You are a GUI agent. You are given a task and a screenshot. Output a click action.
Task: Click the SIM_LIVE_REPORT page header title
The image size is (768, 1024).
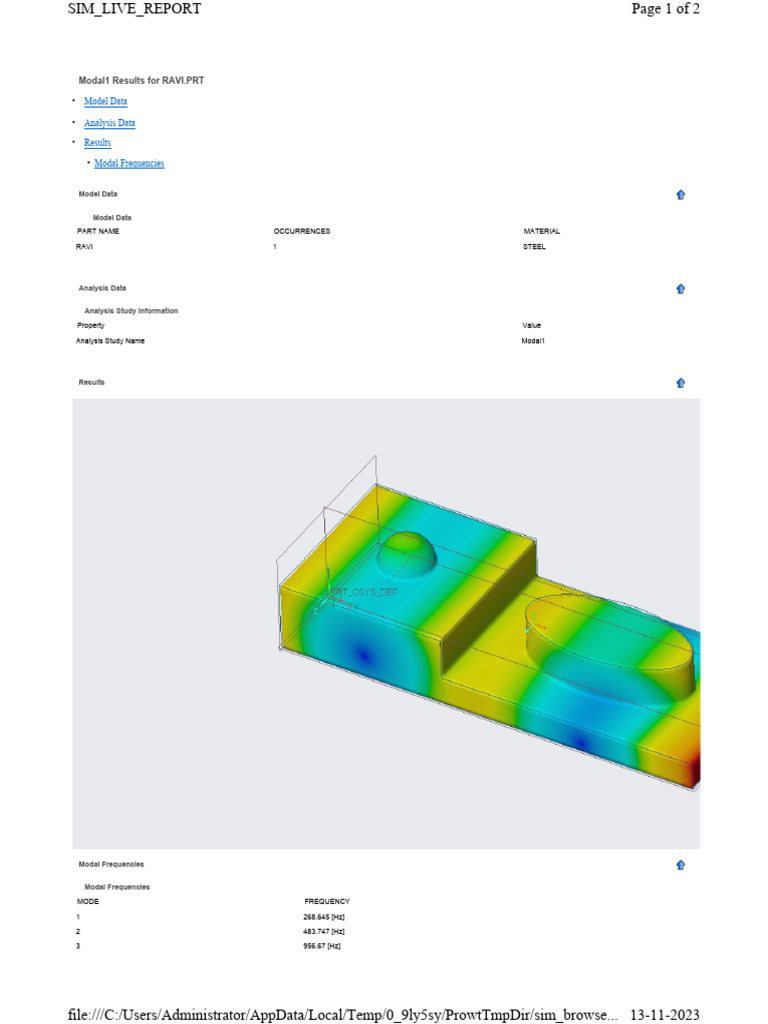[134, 9]
